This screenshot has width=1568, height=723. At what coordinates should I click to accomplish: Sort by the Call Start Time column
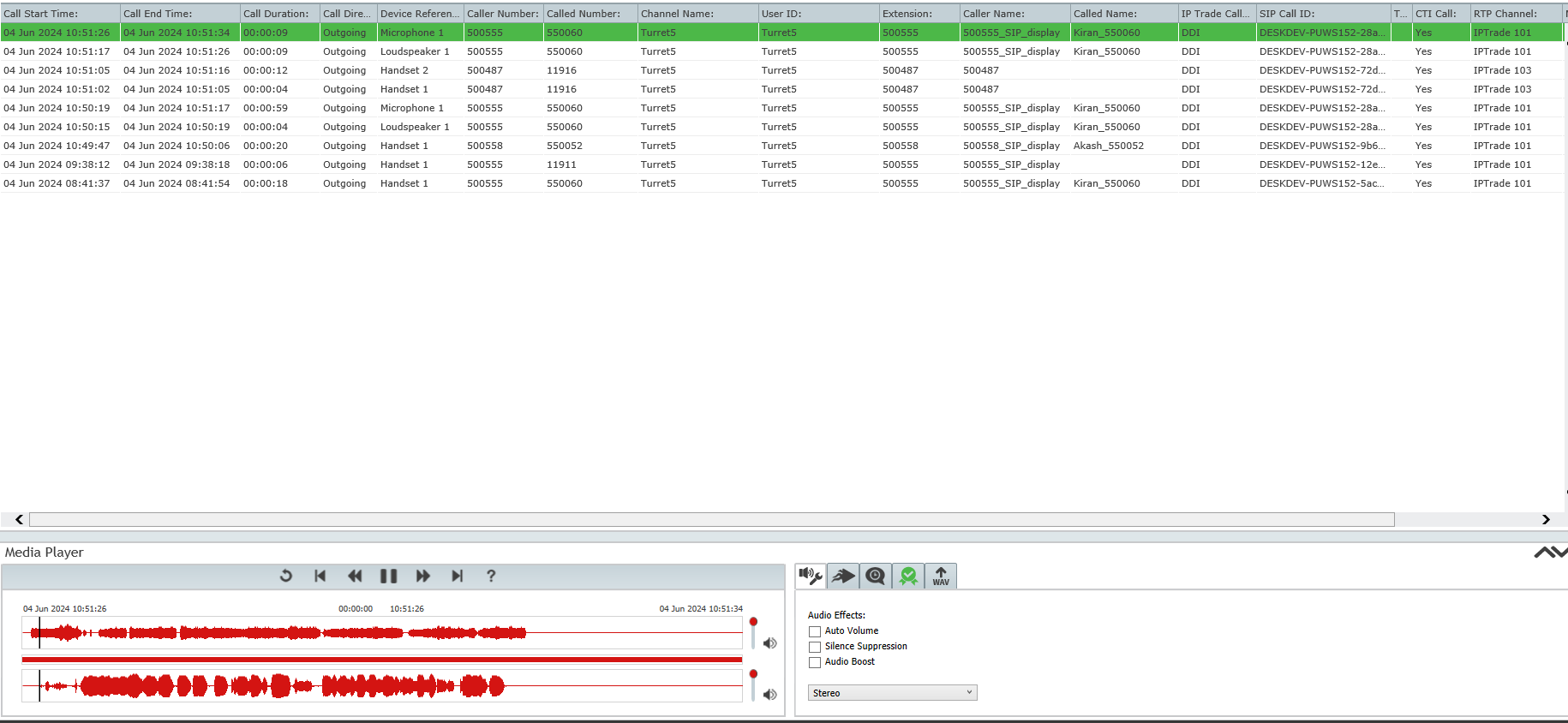60,14
